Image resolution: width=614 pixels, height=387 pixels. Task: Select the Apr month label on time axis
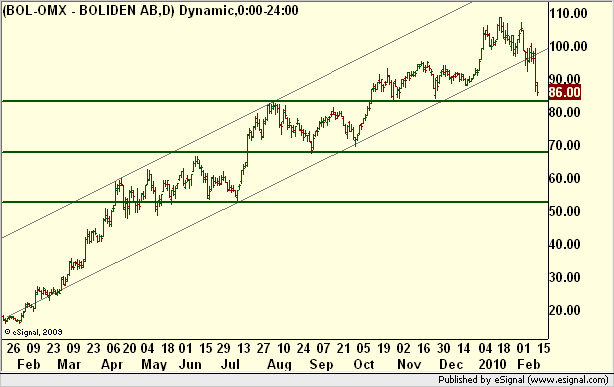click(112, 365)
